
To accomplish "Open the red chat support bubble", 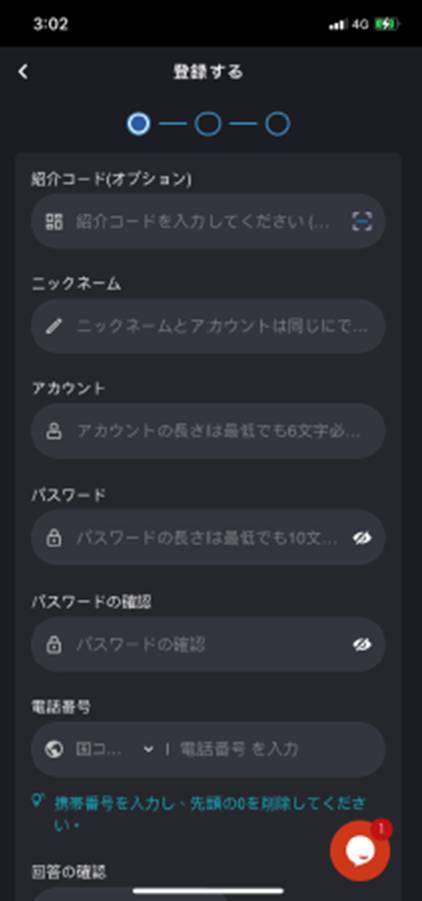I will 360,851.
